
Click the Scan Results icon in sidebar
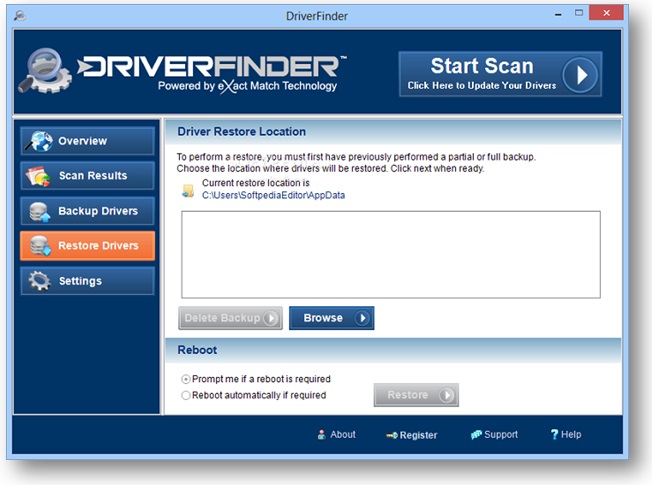[38, 176]
